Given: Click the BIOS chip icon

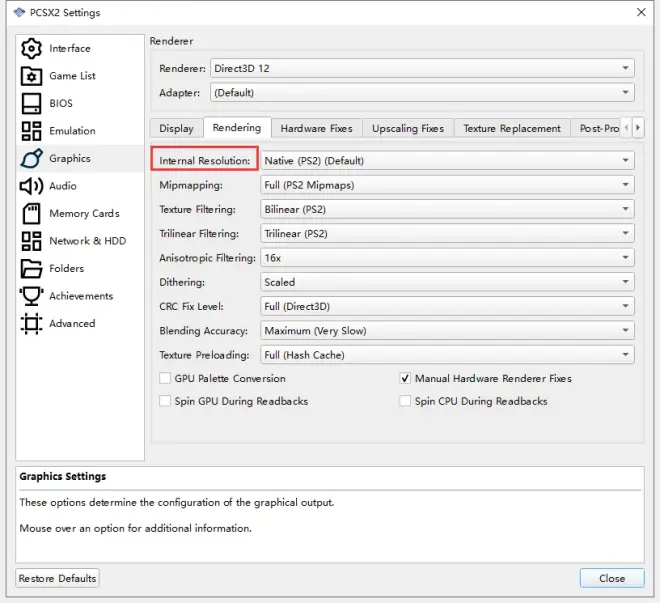Looking at the screenshot, I should (32, 103).
